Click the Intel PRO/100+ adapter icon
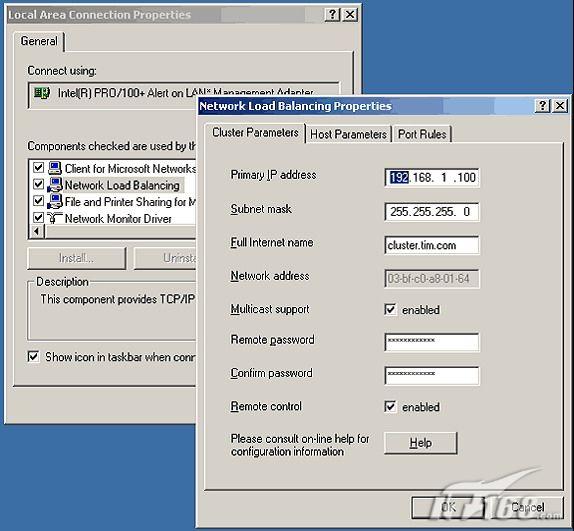This screenshot has height=531, width=574. click(42, 93)
